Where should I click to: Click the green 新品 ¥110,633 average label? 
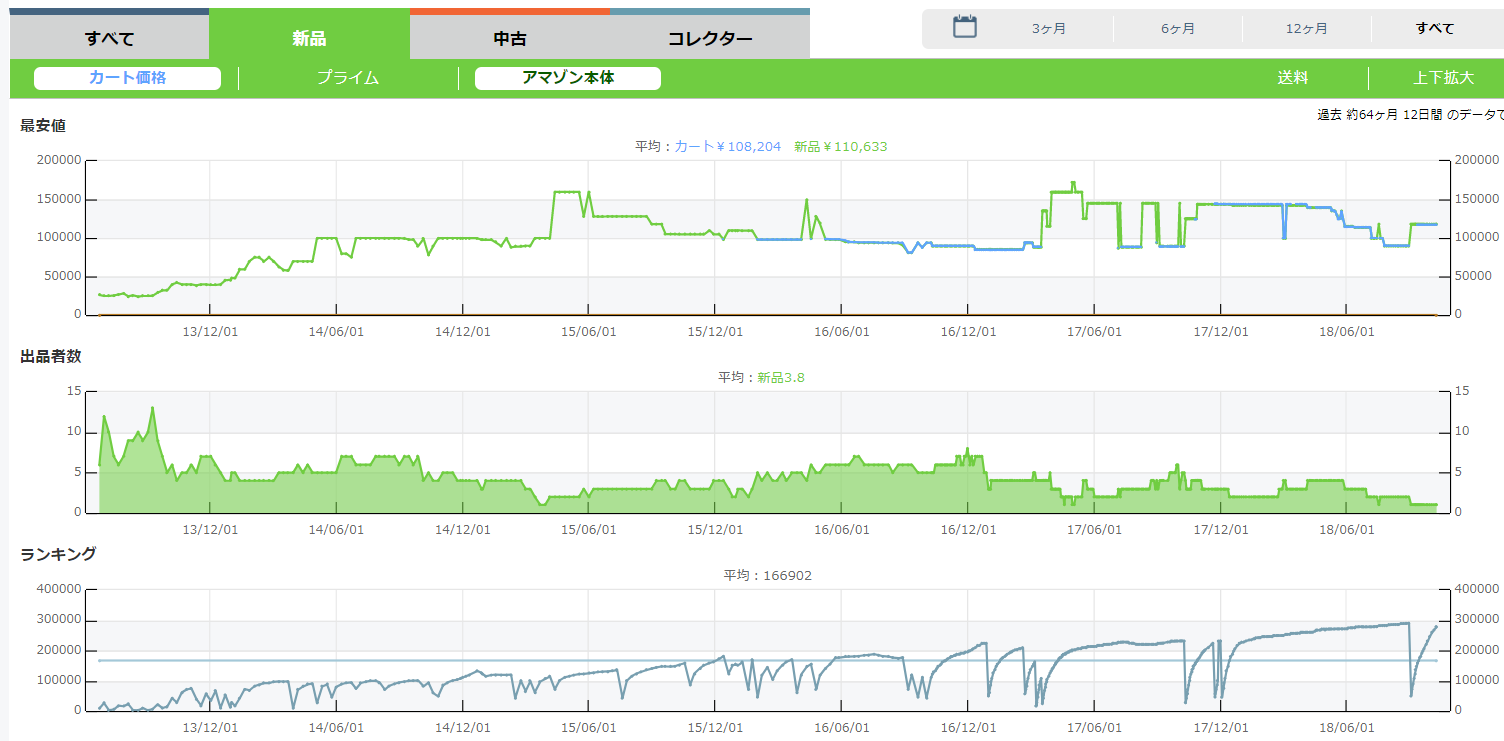pyautogui.click(x=840, y=147)
